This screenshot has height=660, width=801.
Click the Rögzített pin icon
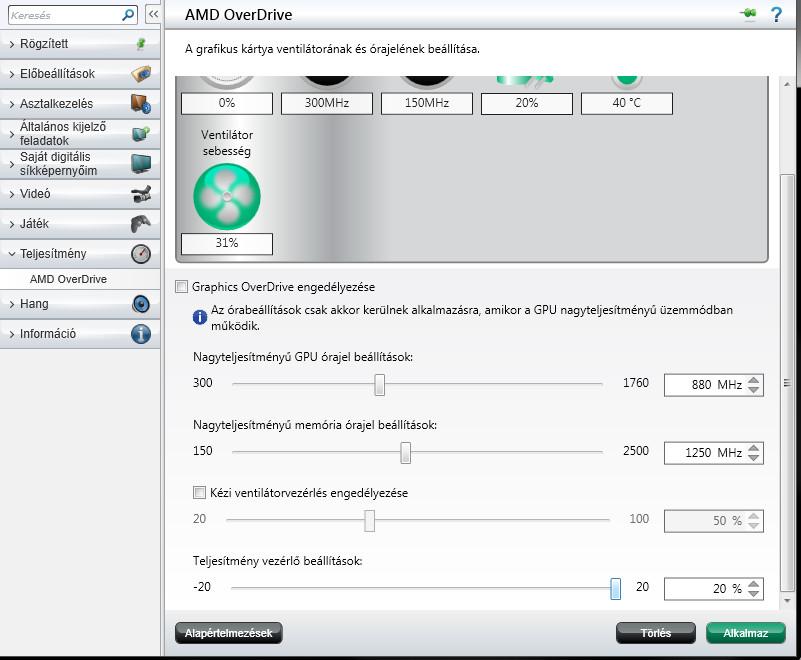[141, 44]
